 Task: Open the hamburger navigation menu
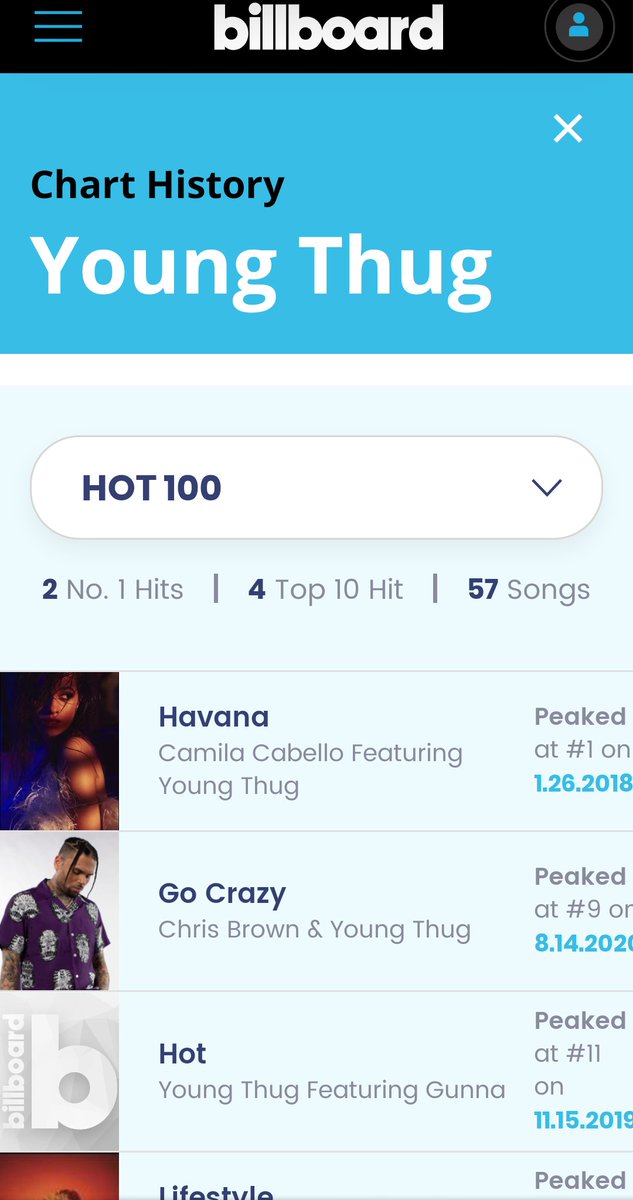tap(58, 26)
